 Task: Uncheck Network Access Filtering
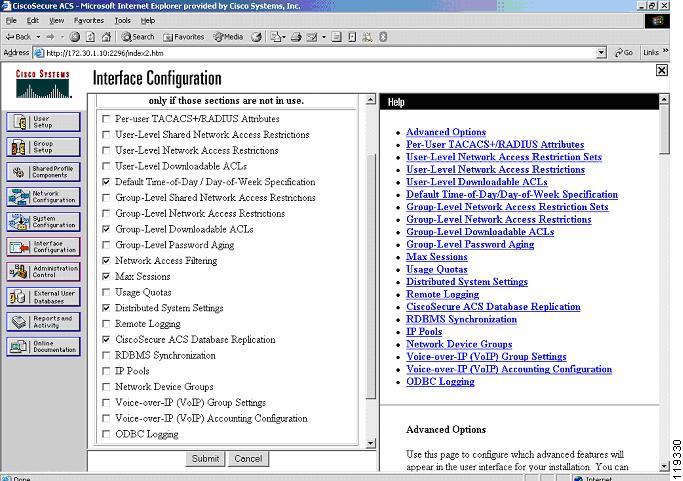pos(106,261)
